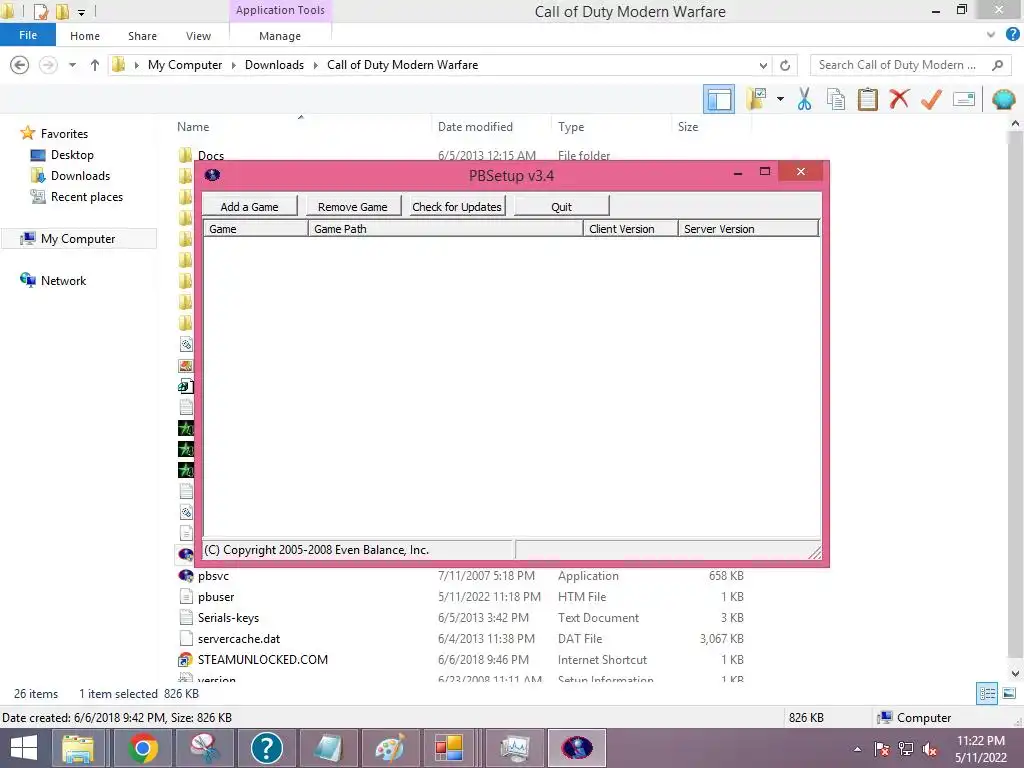The width and height of the screenshot is (1024, 768).
Task: Select Favorites in the navigation pane
Action: pyautogui.click(x=64, y=133)
